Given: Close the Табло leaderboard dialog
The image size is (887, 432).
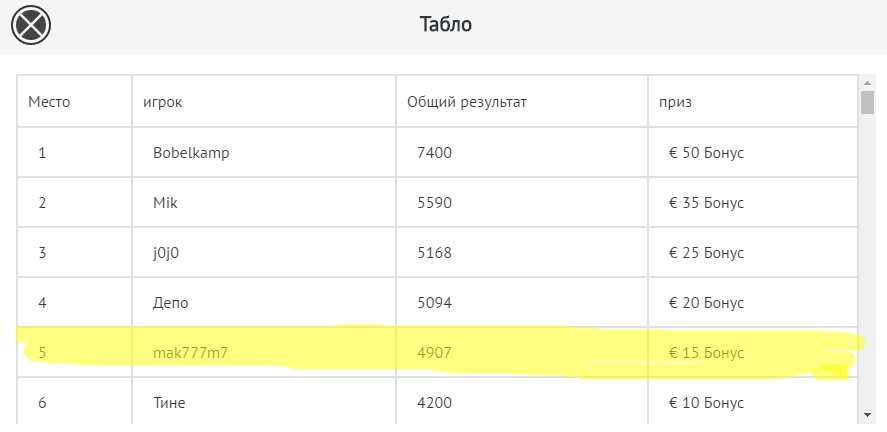Looking at the screenshot, I should coord(31,24).
